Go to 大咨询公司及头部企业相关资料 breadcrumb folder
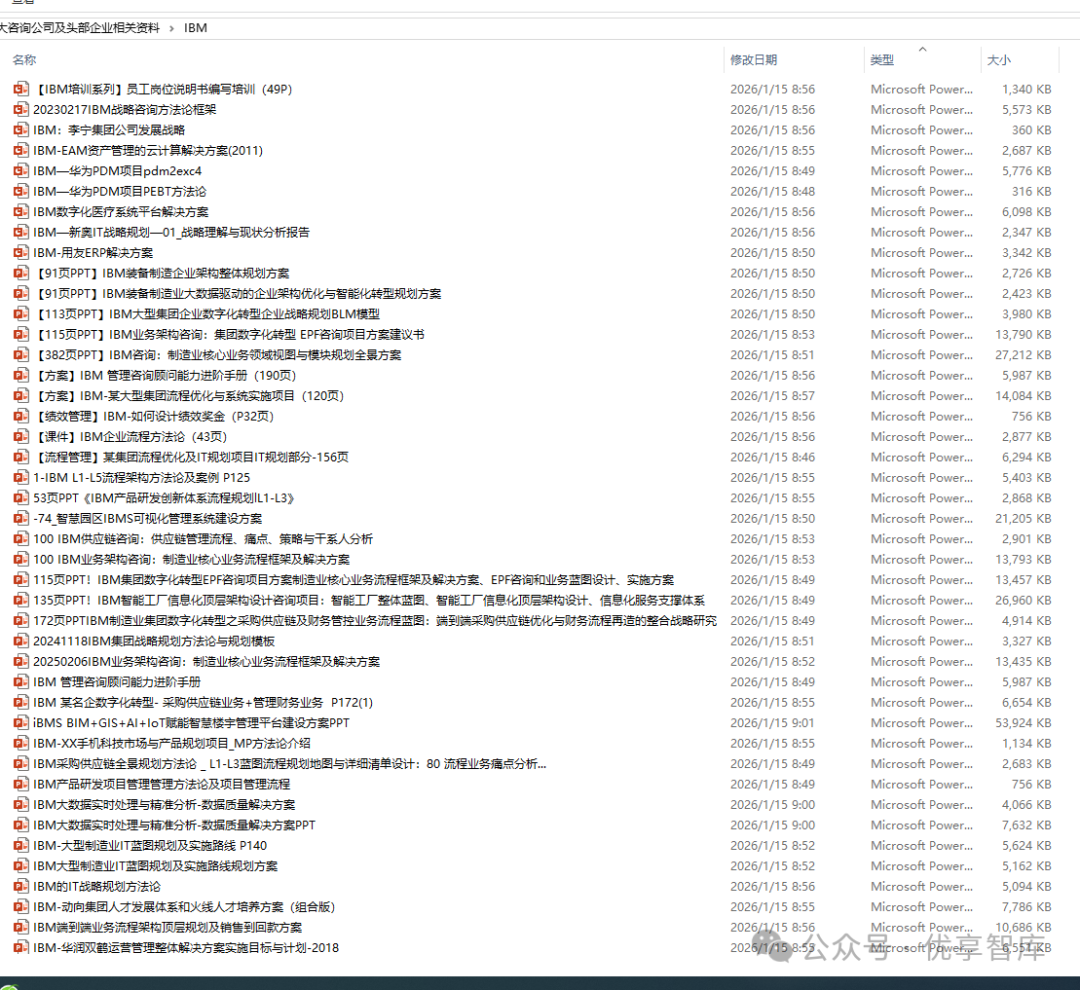The width and height of the screenshot is (1080, 990). coord(79,28)
